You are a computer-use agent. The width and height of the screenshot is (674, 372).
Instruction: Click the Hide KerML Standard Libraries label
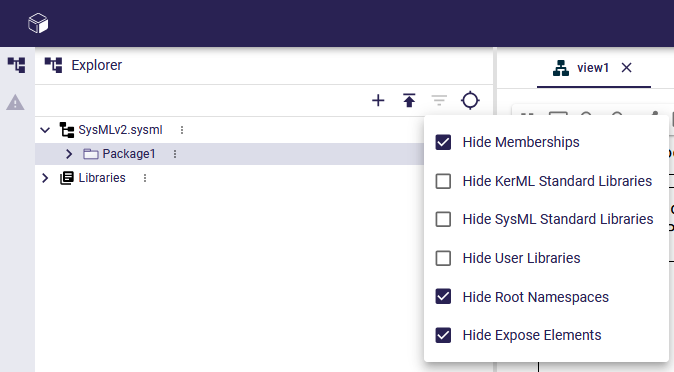[x=557, y=181]
